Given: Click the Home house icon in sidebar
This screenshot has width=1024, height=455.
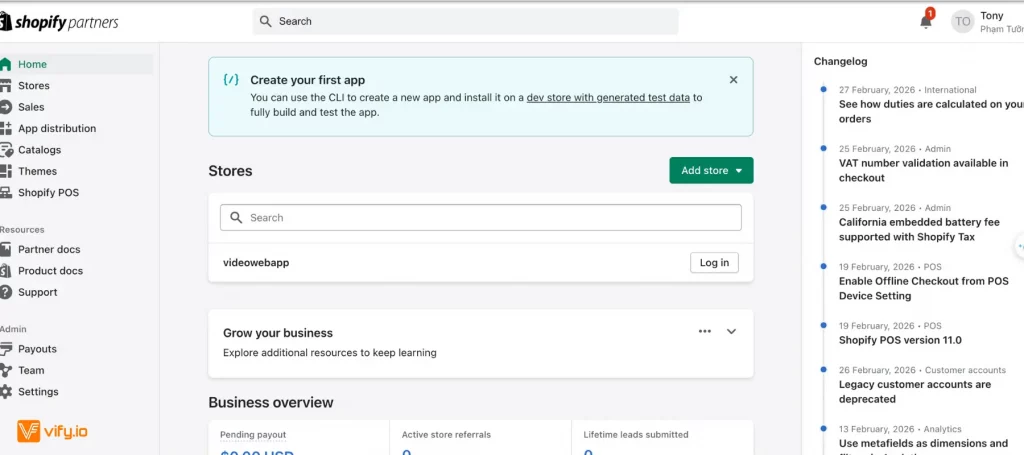Looking at the screenshot, I should 5,64.
